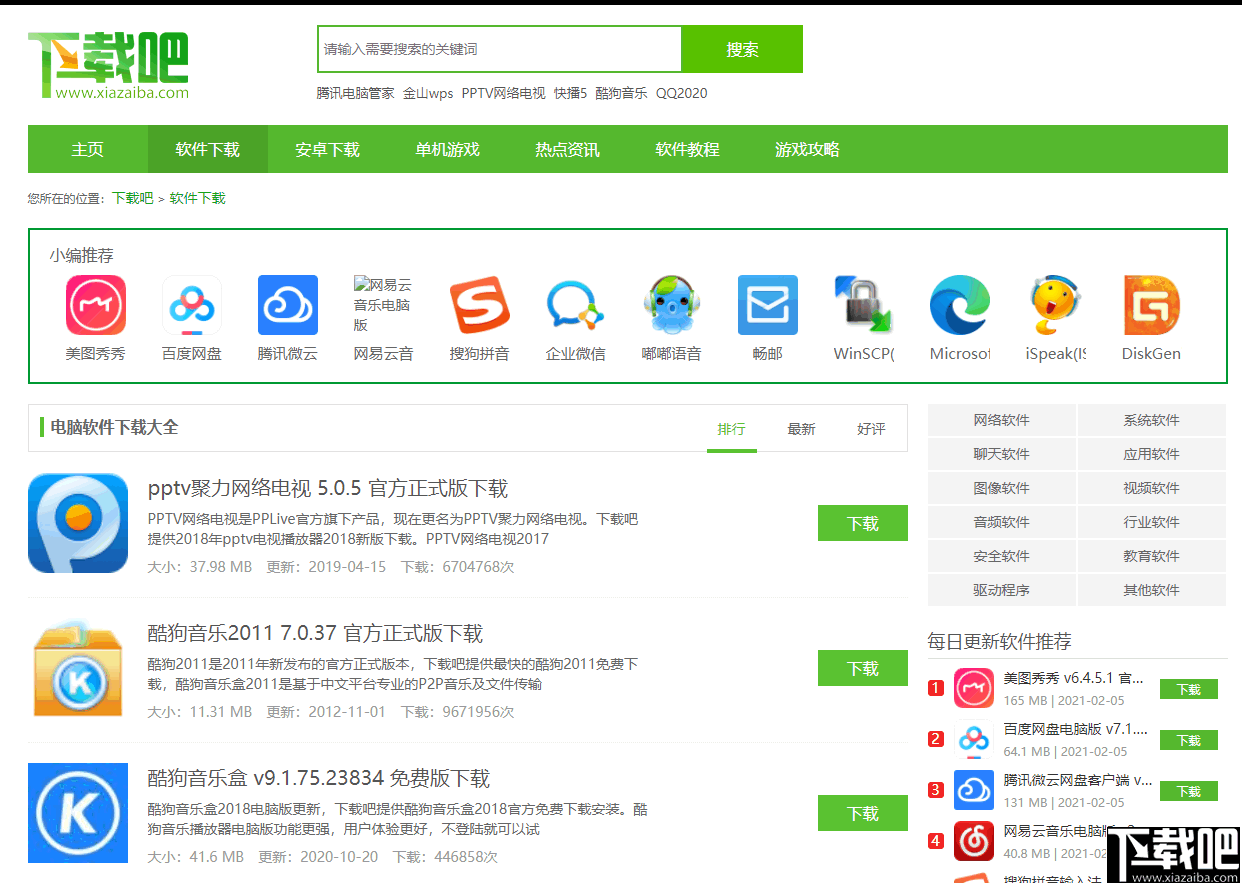The width and height of the screenshot is (1242, 883).
Task: Click the 搜狗拼音 recommended icon
Action: coord(479,305)
